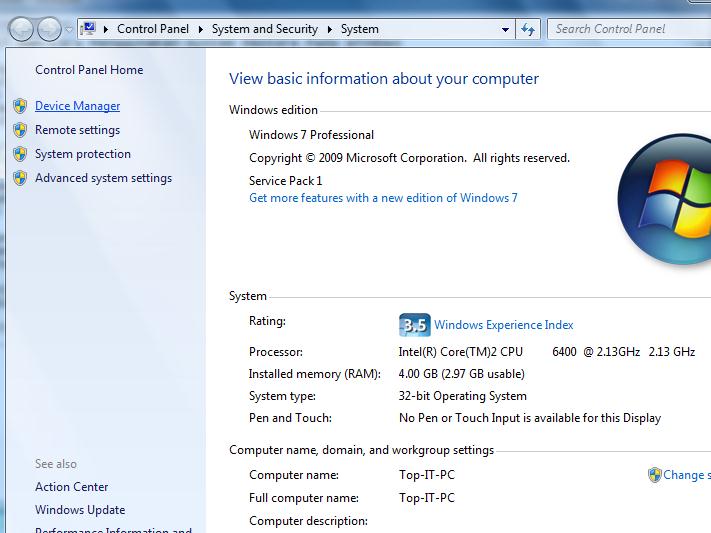711x533 pixels.
Task: Click Get more features with new edition link
Action: point(383,198)
